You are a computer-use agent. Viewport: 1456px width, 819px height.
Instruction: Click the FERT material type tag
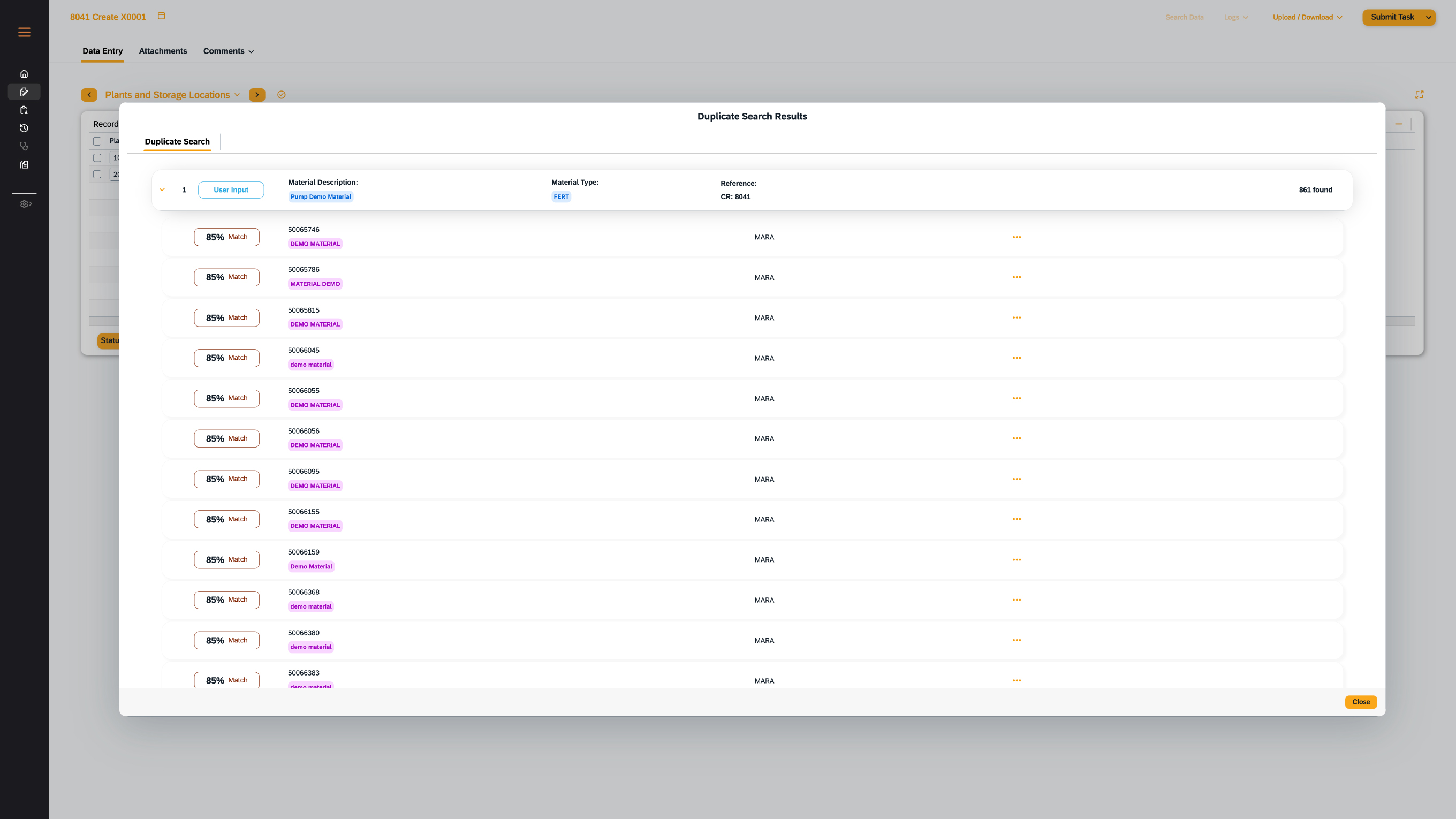[x=562, y=196]
